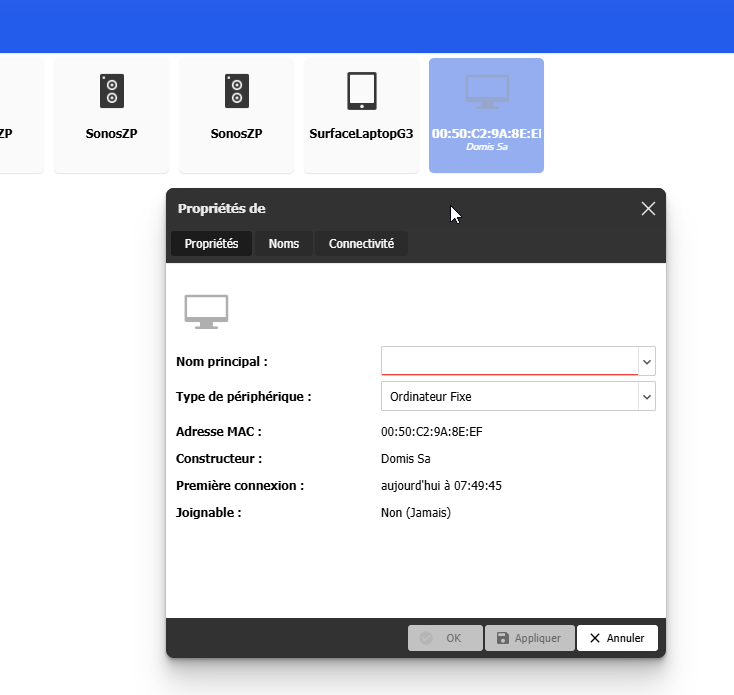Click the Propriétés de title bar text

click(221, 208)
